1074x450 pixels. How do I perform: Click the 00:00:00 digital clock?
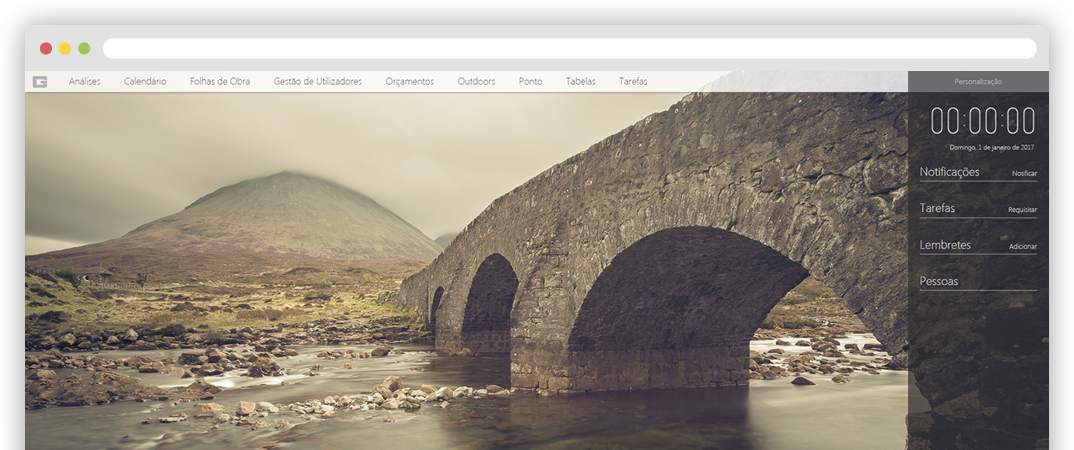point(982,121)
